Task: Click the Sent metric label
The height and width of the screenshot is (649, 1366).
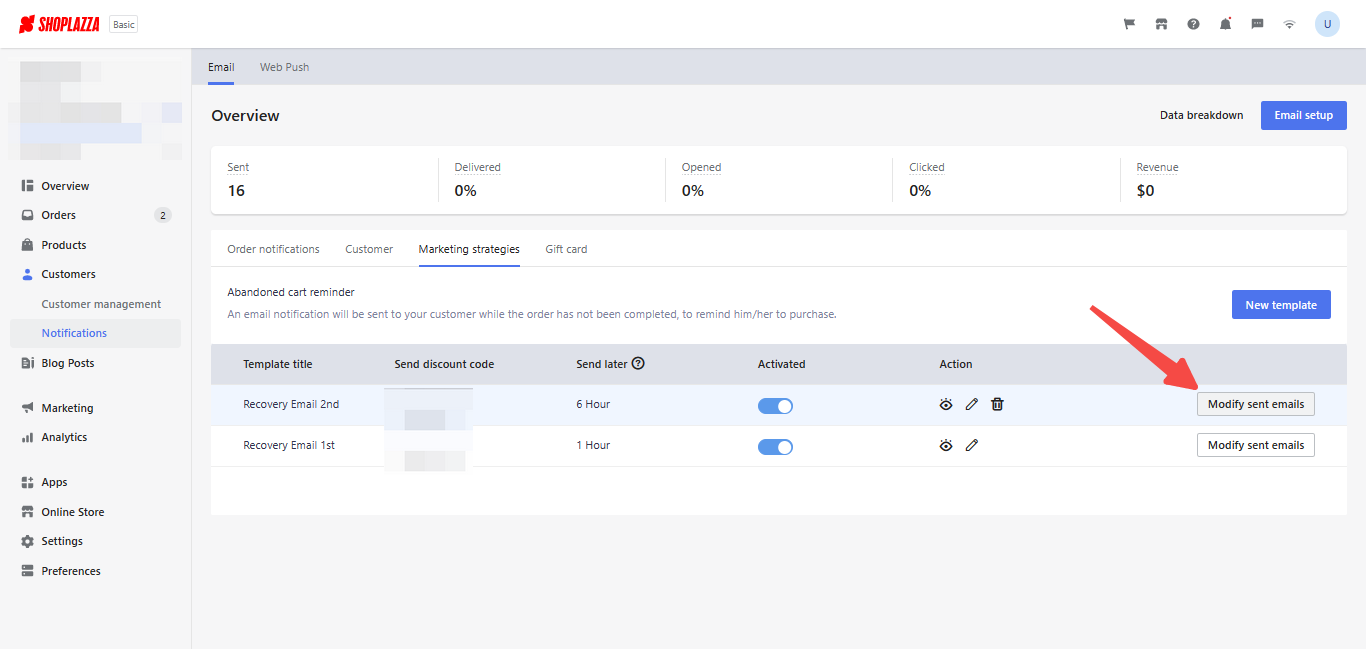Action: [x=238, y=167]
